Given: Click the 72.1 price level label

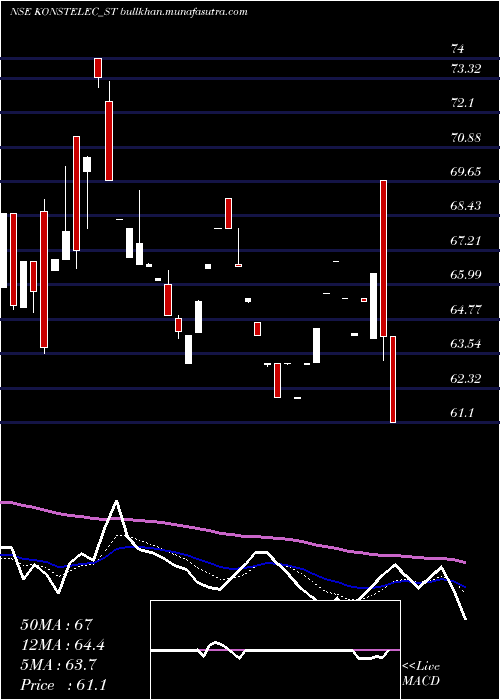Looking at the screenshot, I should click(x=462, y=103).
